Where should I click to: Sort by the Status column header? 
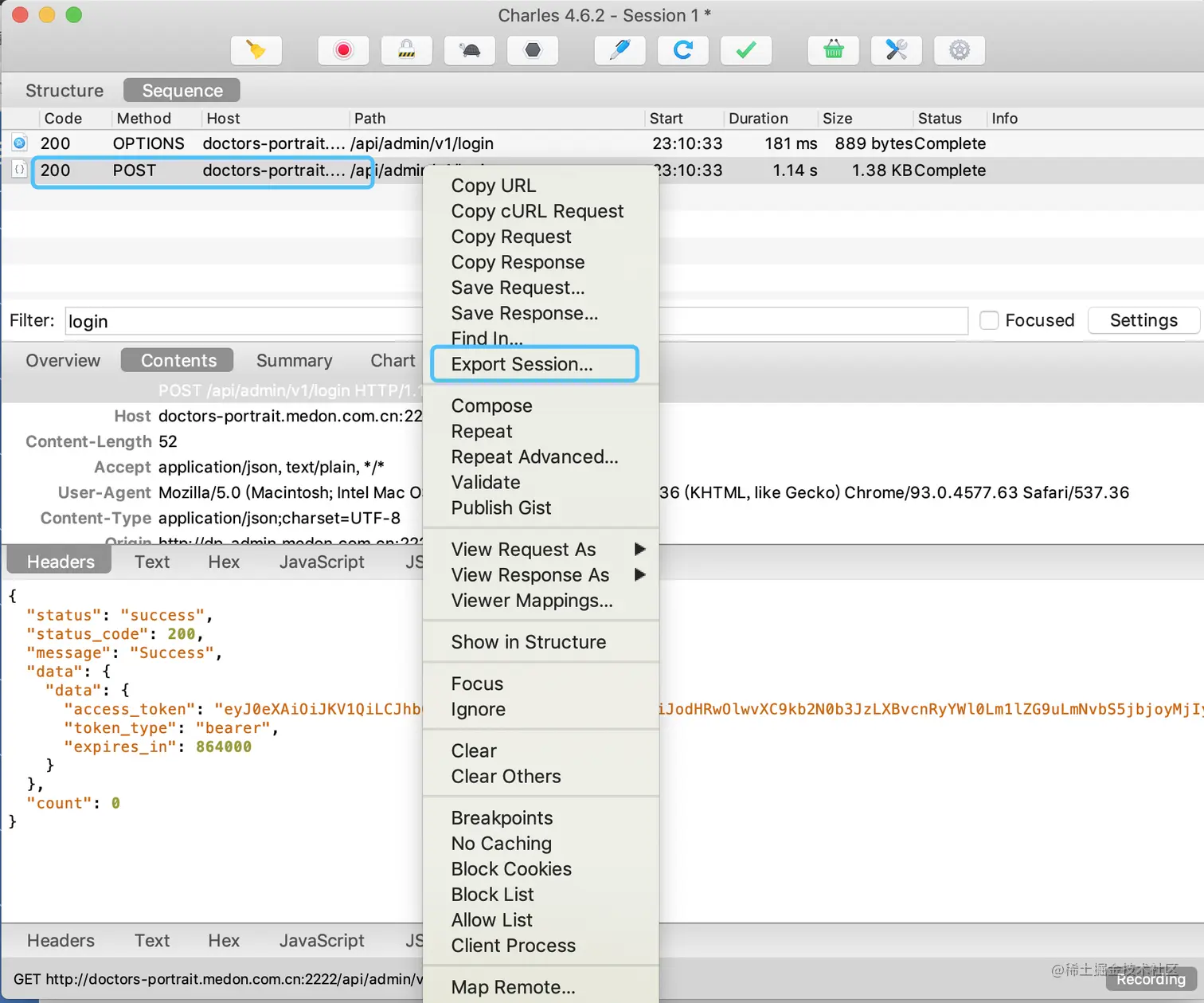[940, 118]
